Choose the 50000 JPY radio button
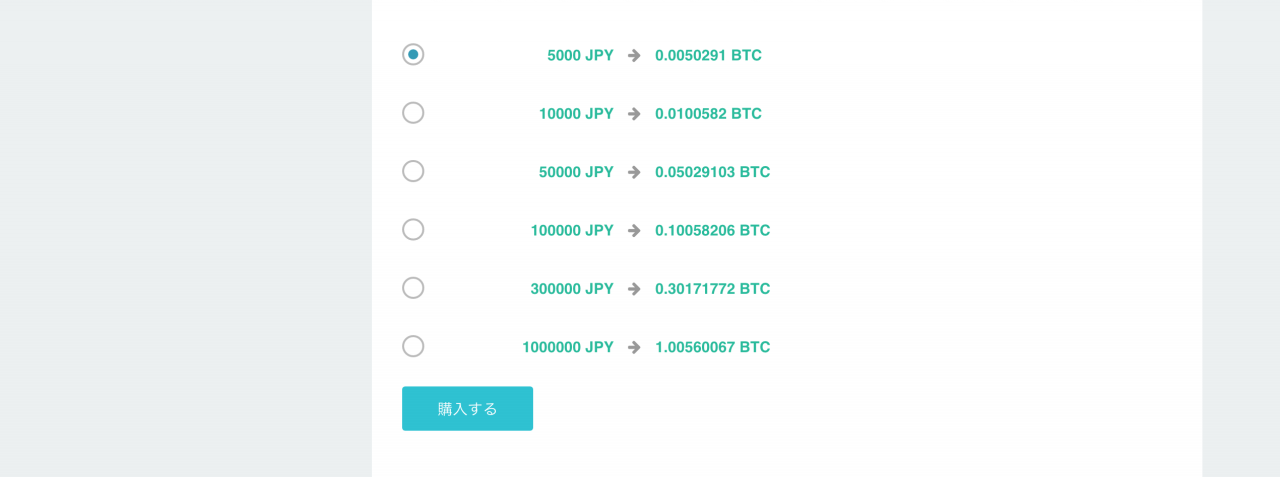 click(x=413, y=171)
